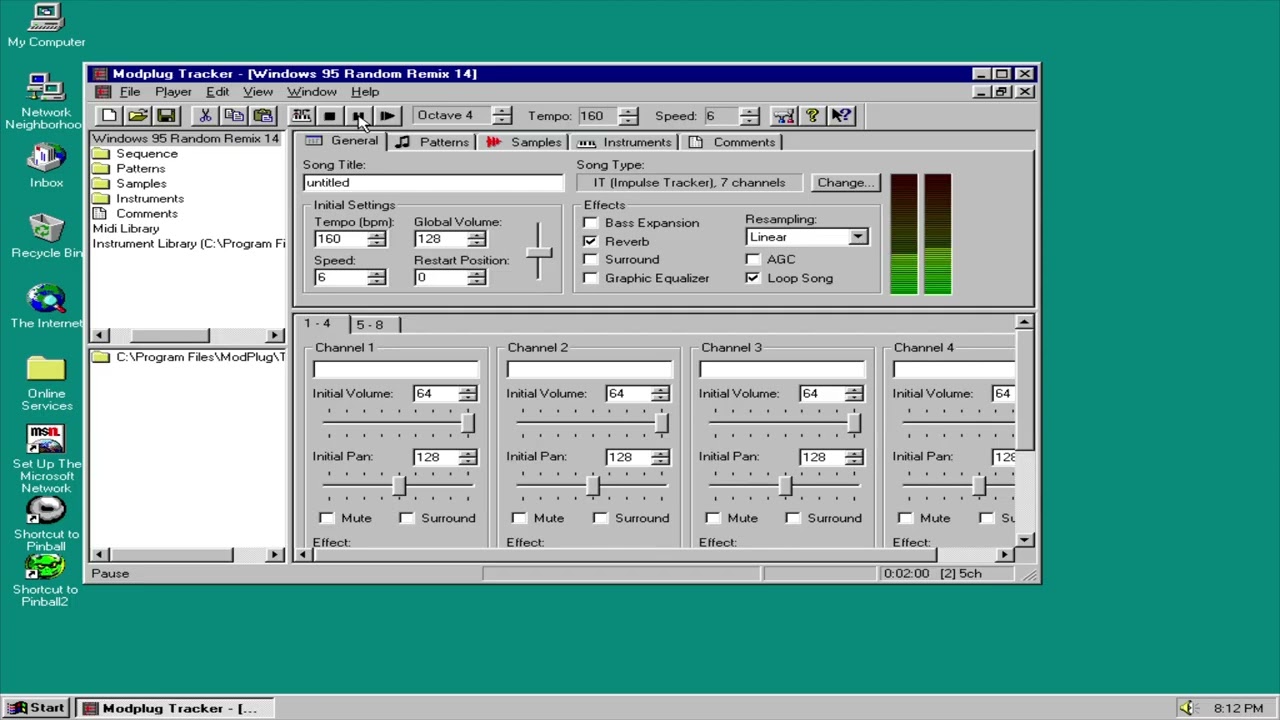Screen dimensions: 1280x720
Task: Select Midi Library in the tree
Action: [x=126, y=229]
